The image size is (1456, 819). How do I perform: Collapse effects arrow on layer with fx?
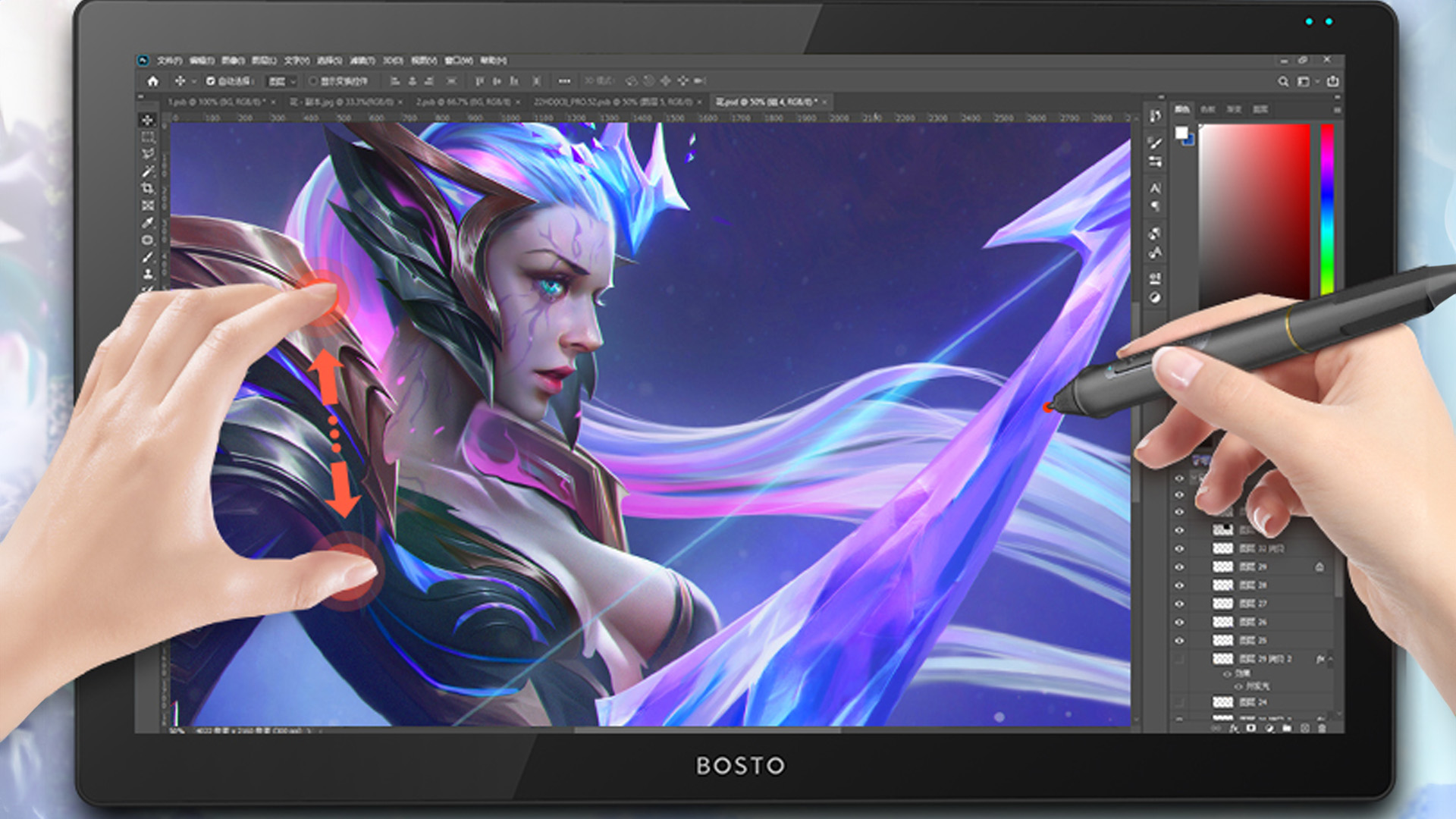1330,659
